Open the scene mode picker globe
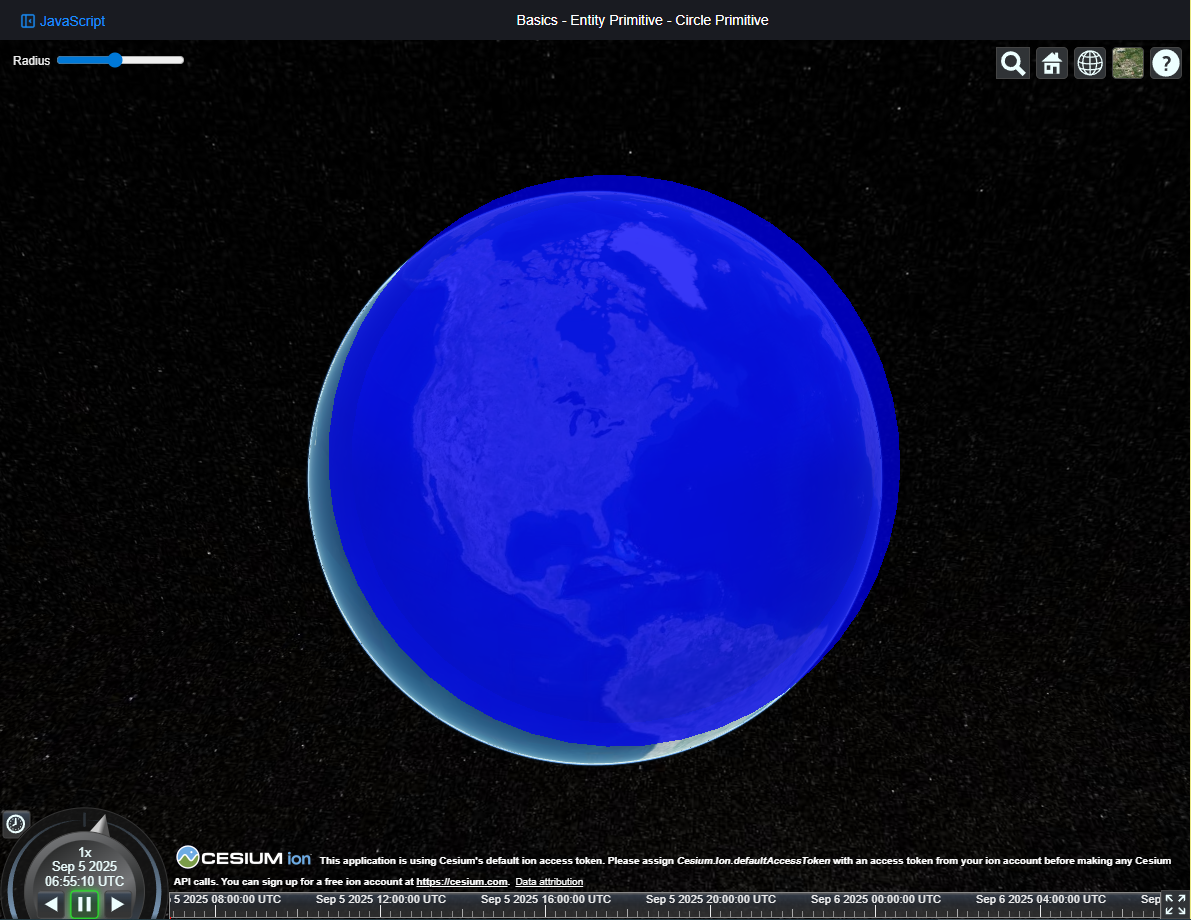This screenshot has height=920, width=1191. 1090,63
